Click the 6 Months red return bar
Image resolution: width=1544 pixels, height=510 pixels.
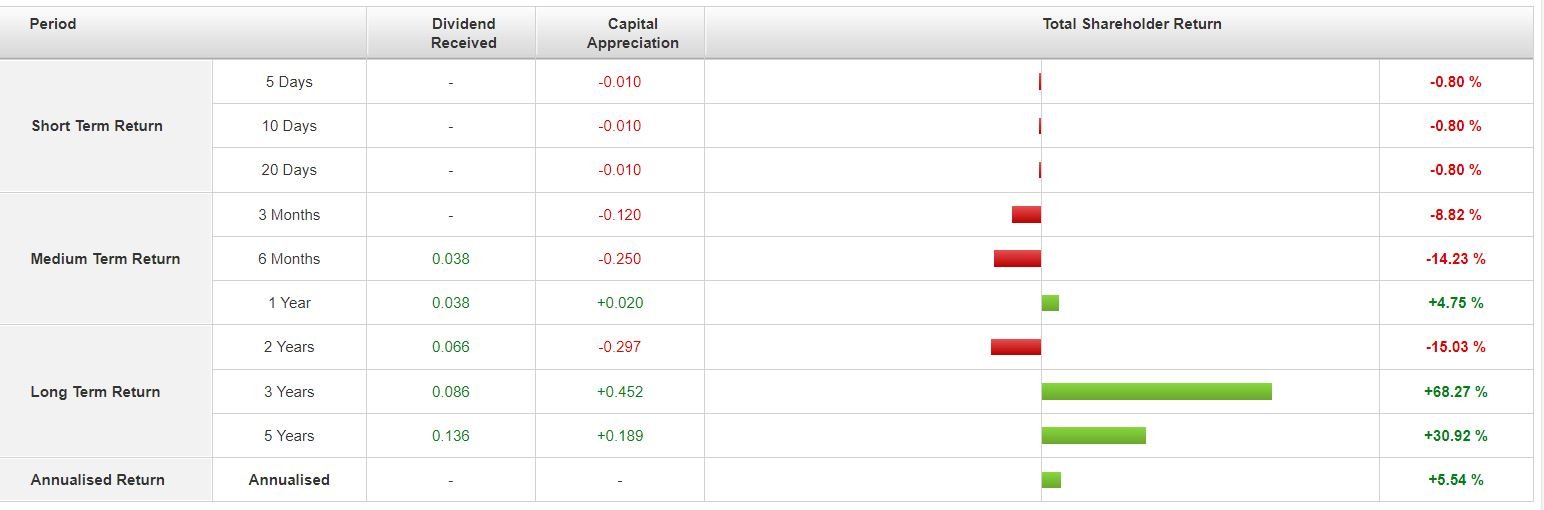click(x=1017, y=258)
